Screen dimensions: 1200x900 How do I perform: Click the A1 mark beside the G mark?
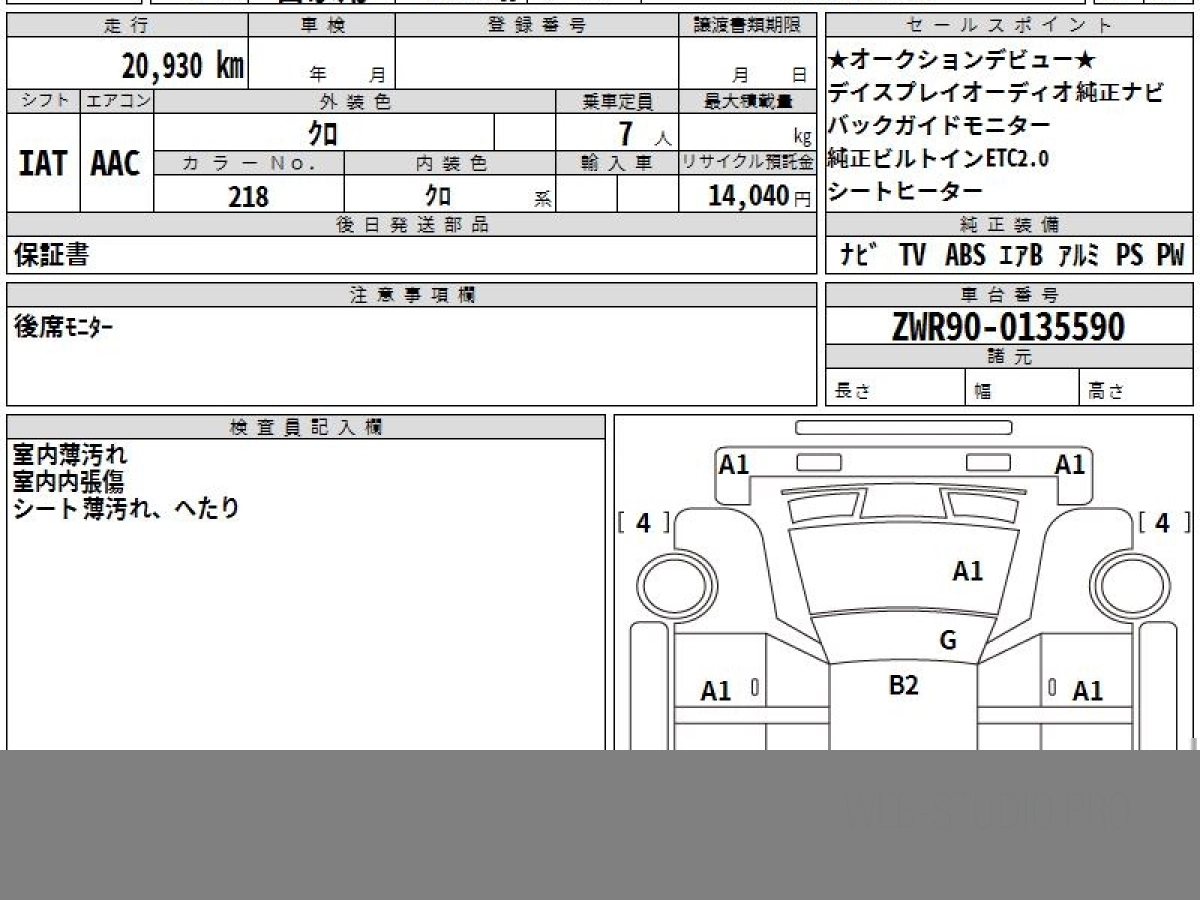tap(968, 571)
